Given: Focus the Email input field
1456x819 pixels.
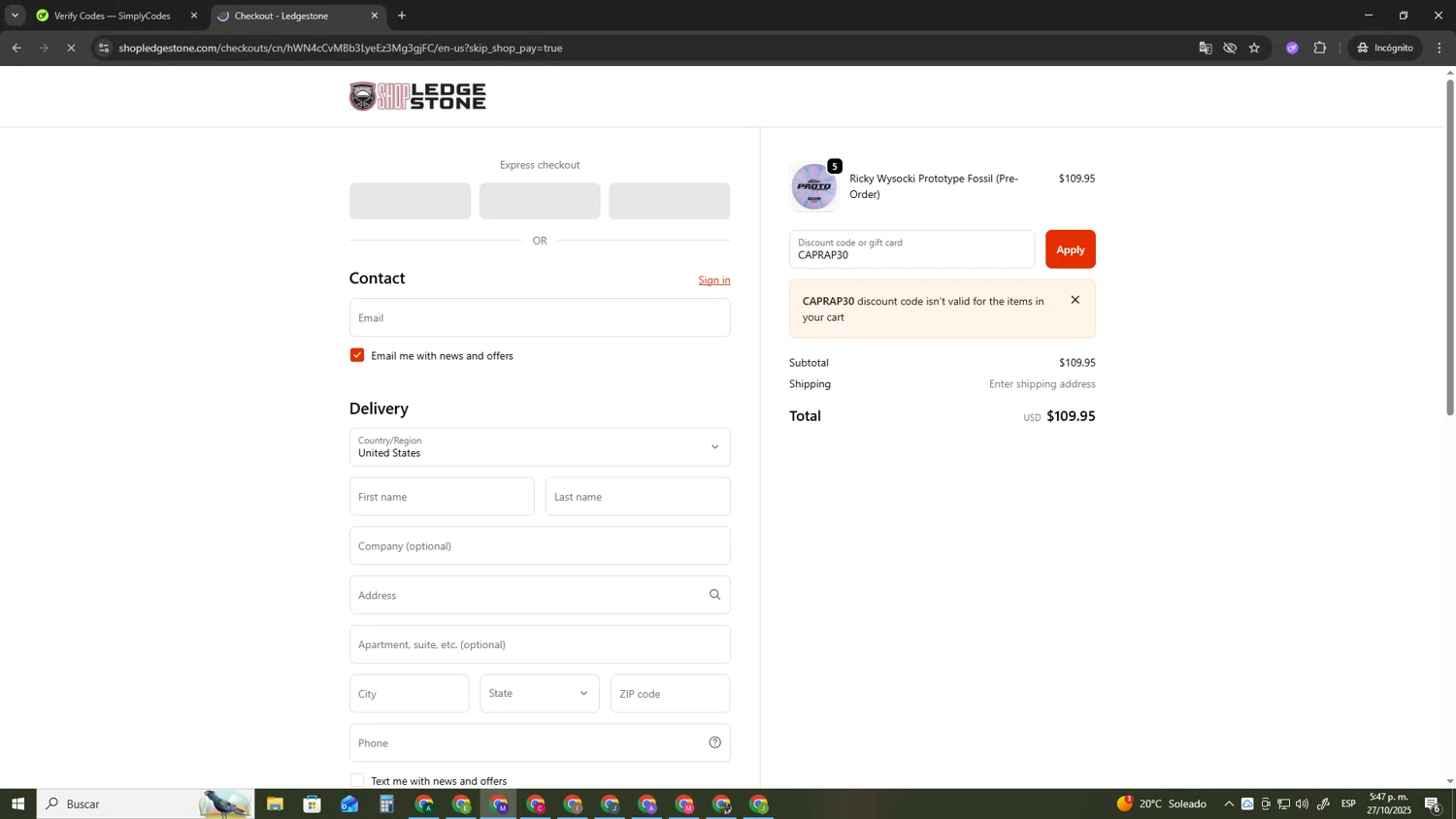Looking at the screenshot, I should 540,317.
